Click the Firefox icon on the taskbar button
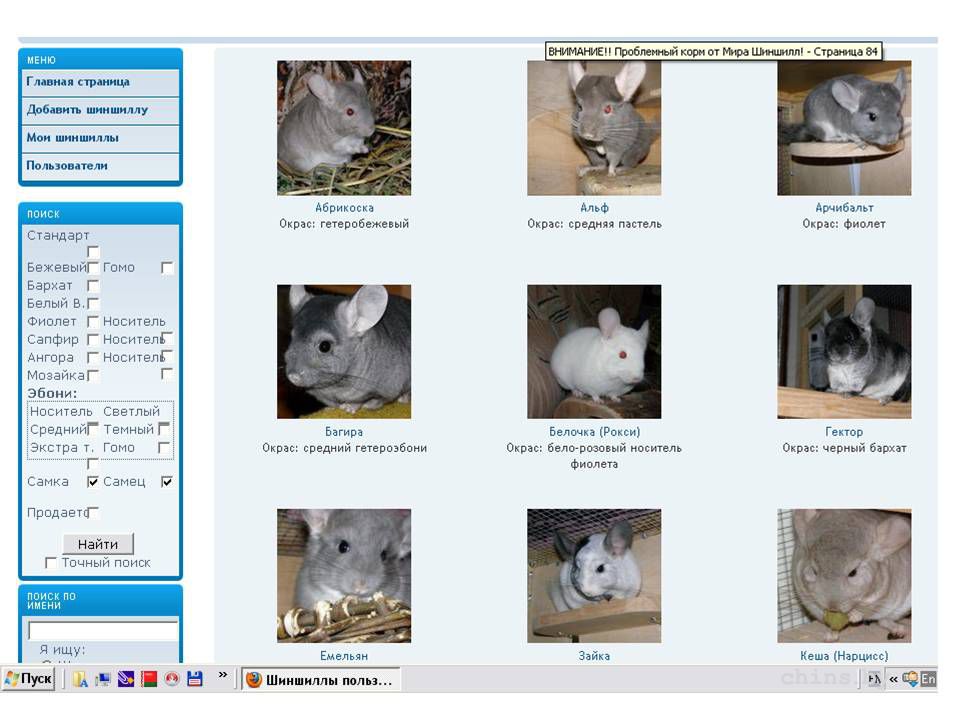 (254, 680)
